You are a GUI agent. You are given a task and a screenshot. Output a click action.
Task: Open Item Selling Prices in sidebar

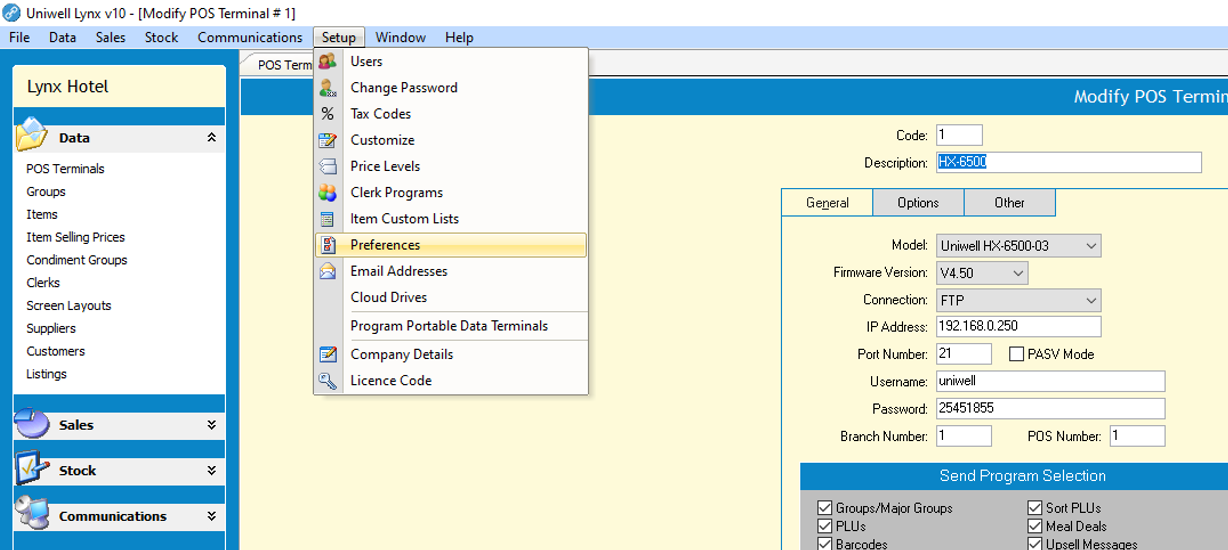[75, 237]
